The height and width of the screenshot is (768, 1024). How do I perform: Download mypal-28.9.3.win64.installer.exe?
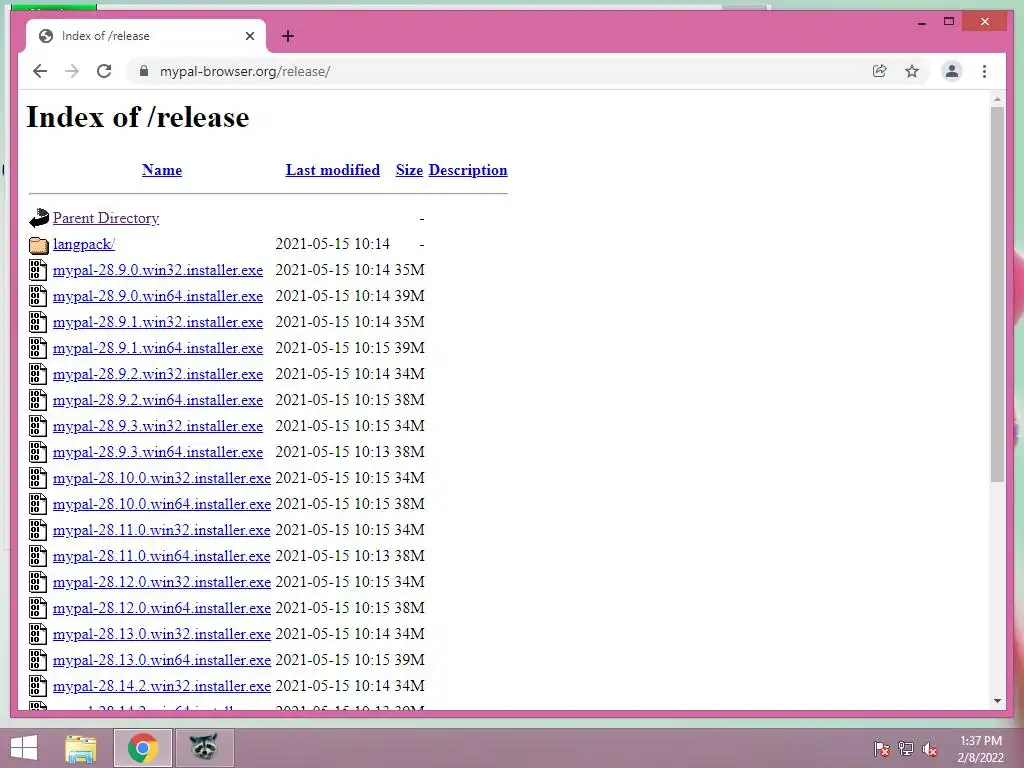click(x=158, y=452)
